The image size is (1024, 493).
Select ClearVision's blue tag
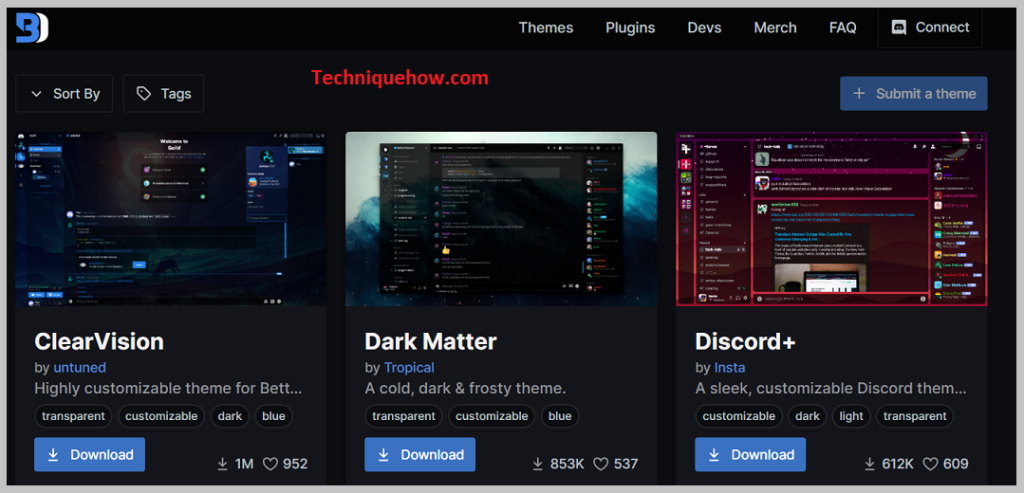point(274,416)
